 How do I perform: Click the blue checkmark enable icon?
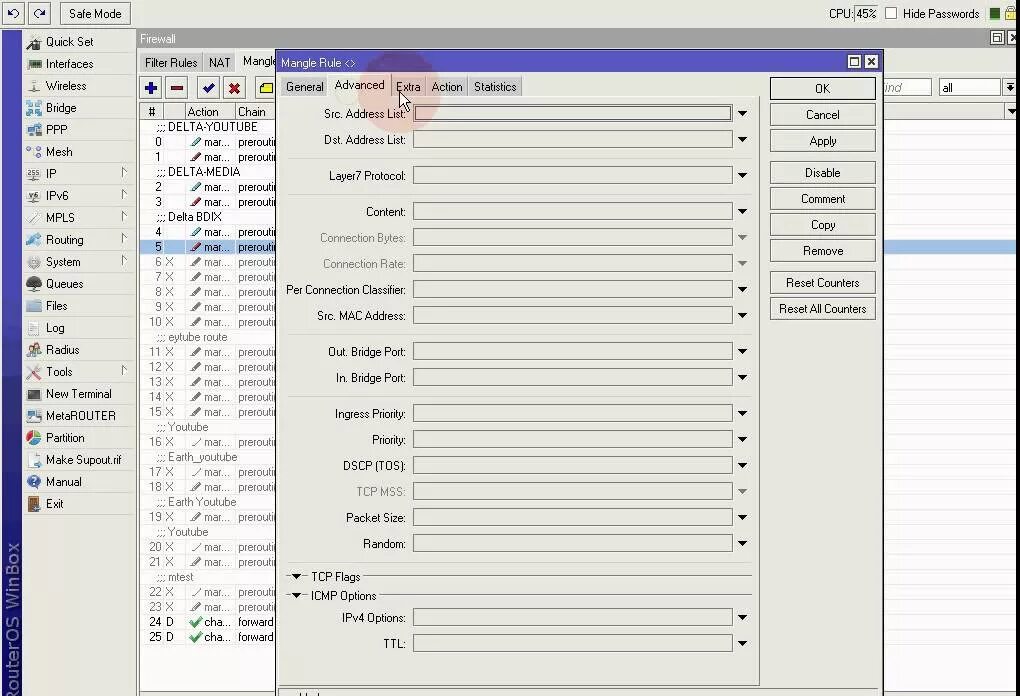tap(208, 88)
